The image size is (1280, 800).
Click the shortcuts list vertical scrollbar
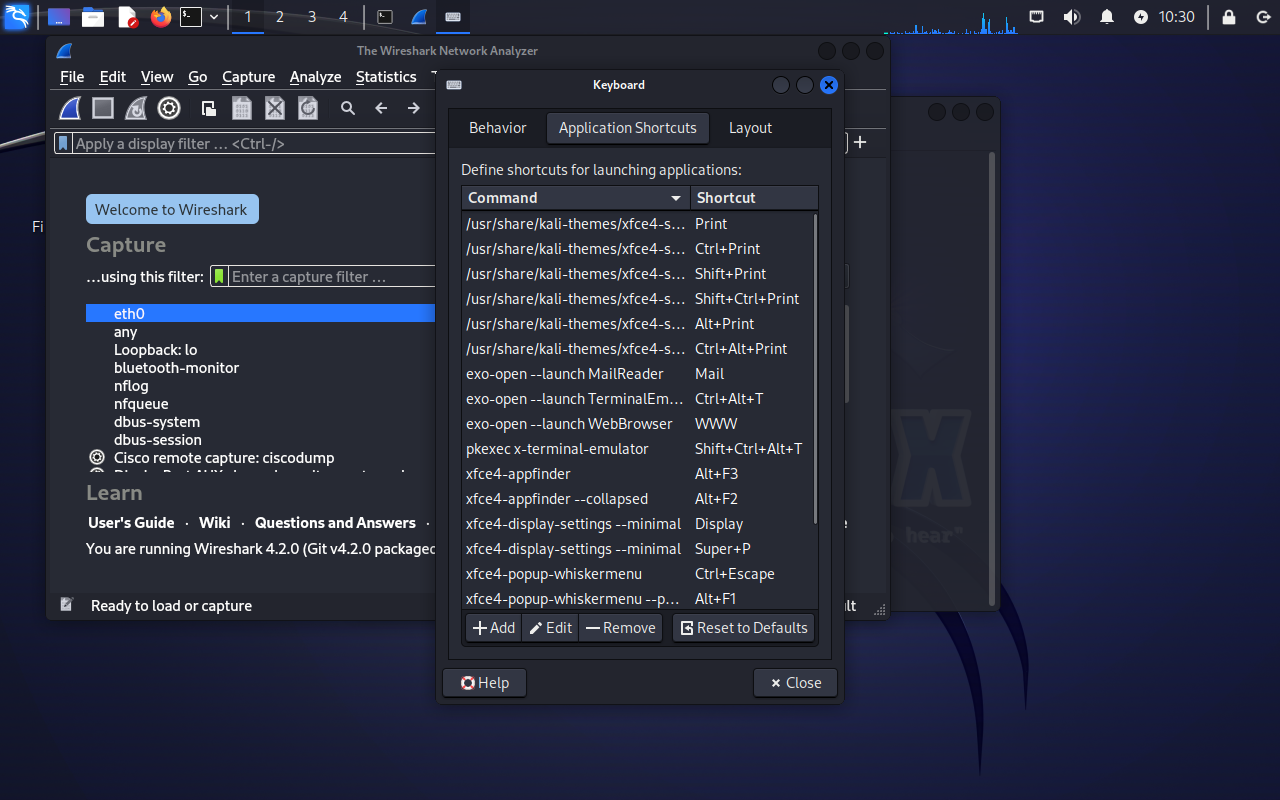click(815, 370)
